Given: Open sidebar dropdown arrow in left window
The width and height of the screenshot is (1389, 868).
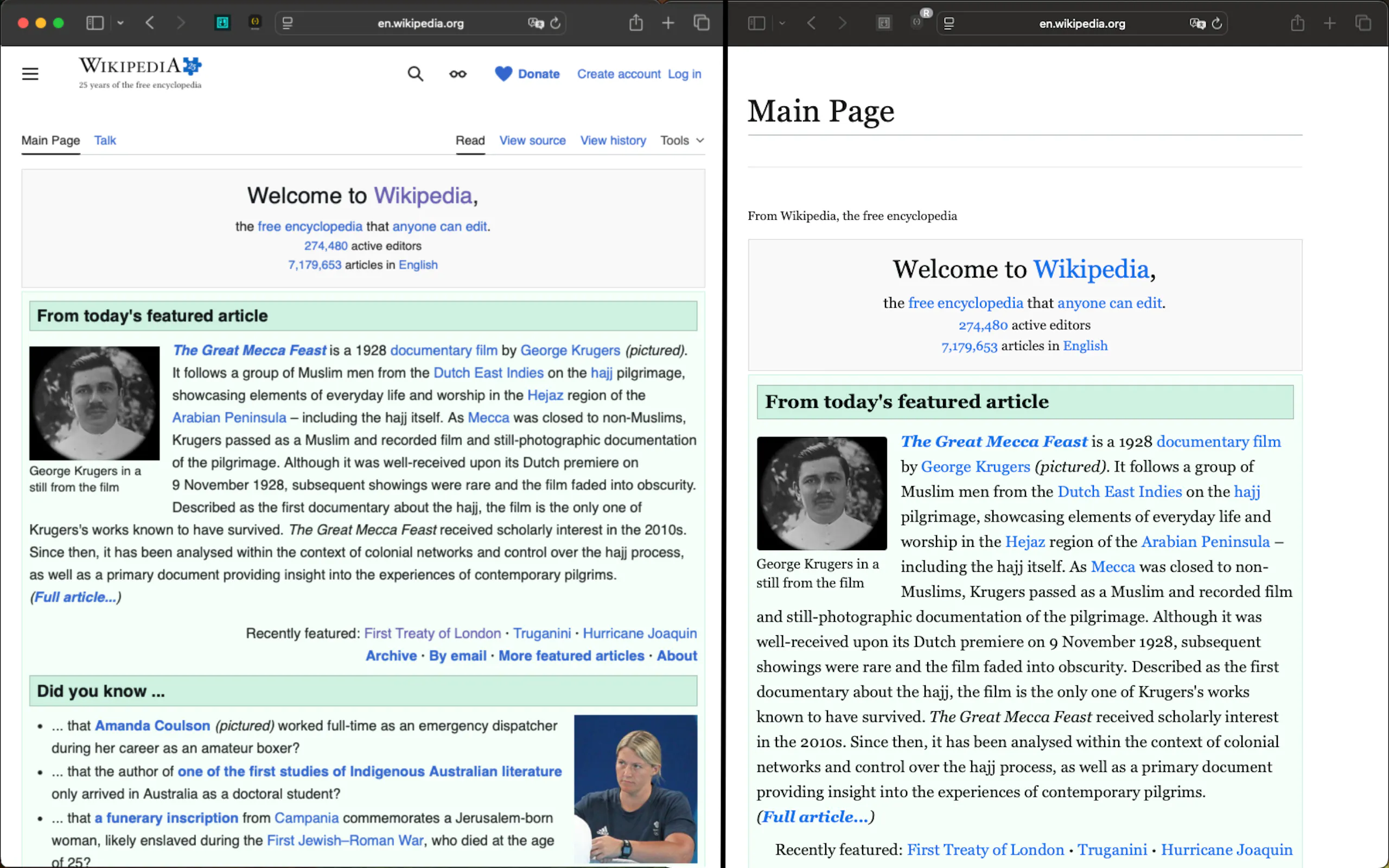Looking at the screenshot, I should pos(120,23).
